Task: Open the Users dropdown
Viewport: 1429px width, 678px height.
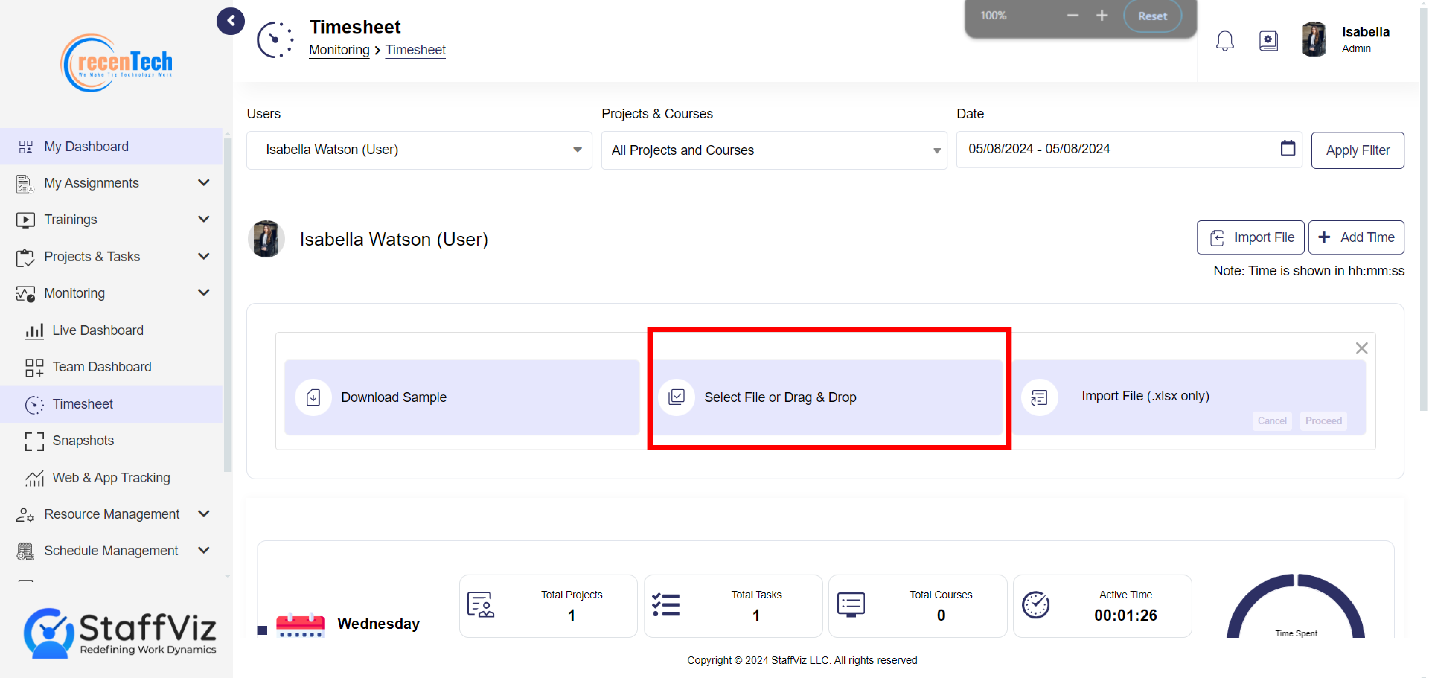Action: (x=419, y=150)
